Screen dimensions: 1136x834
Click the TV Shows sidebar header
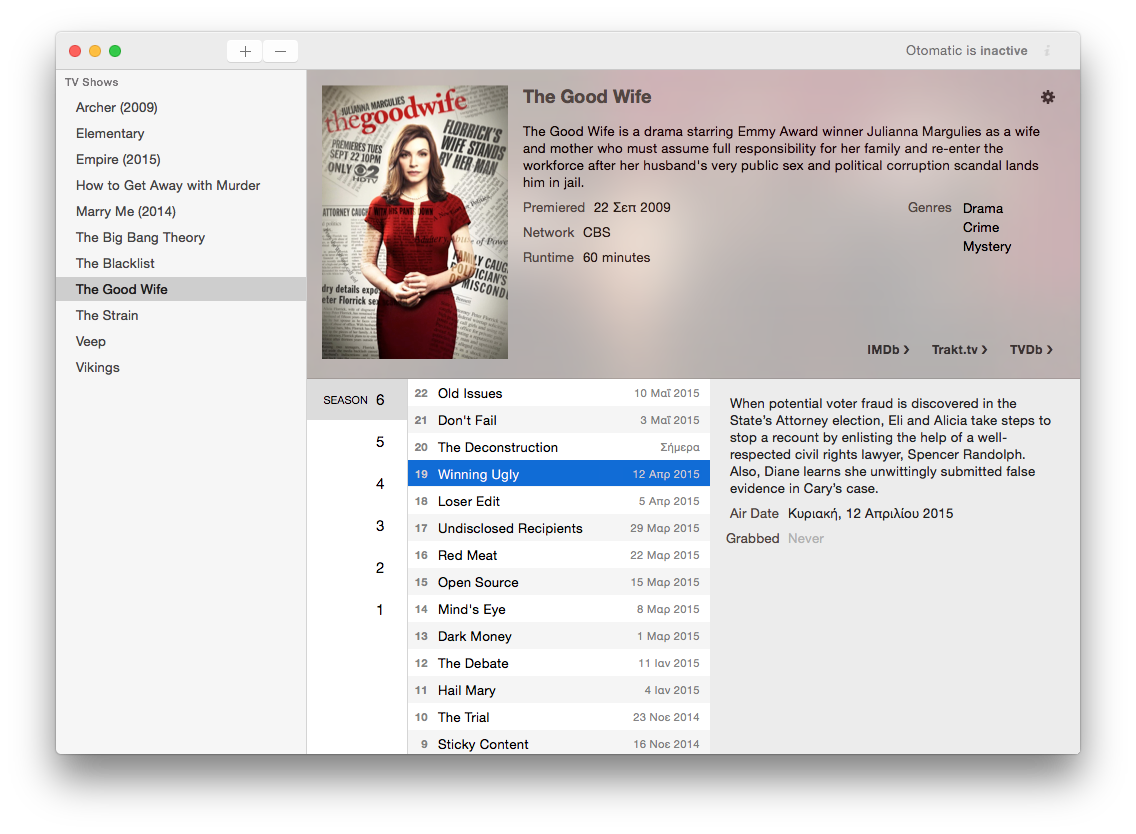pos(91,82)
